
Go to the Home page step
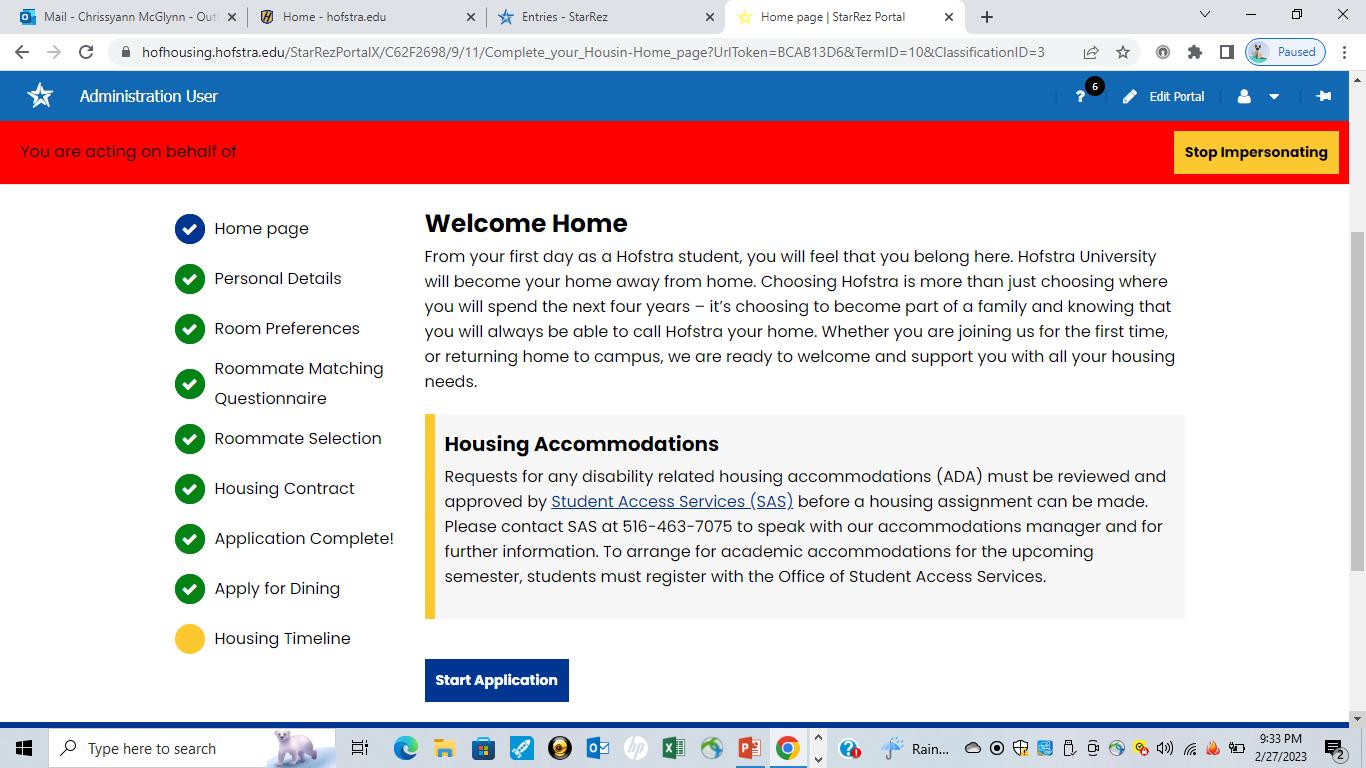(242, 229)
